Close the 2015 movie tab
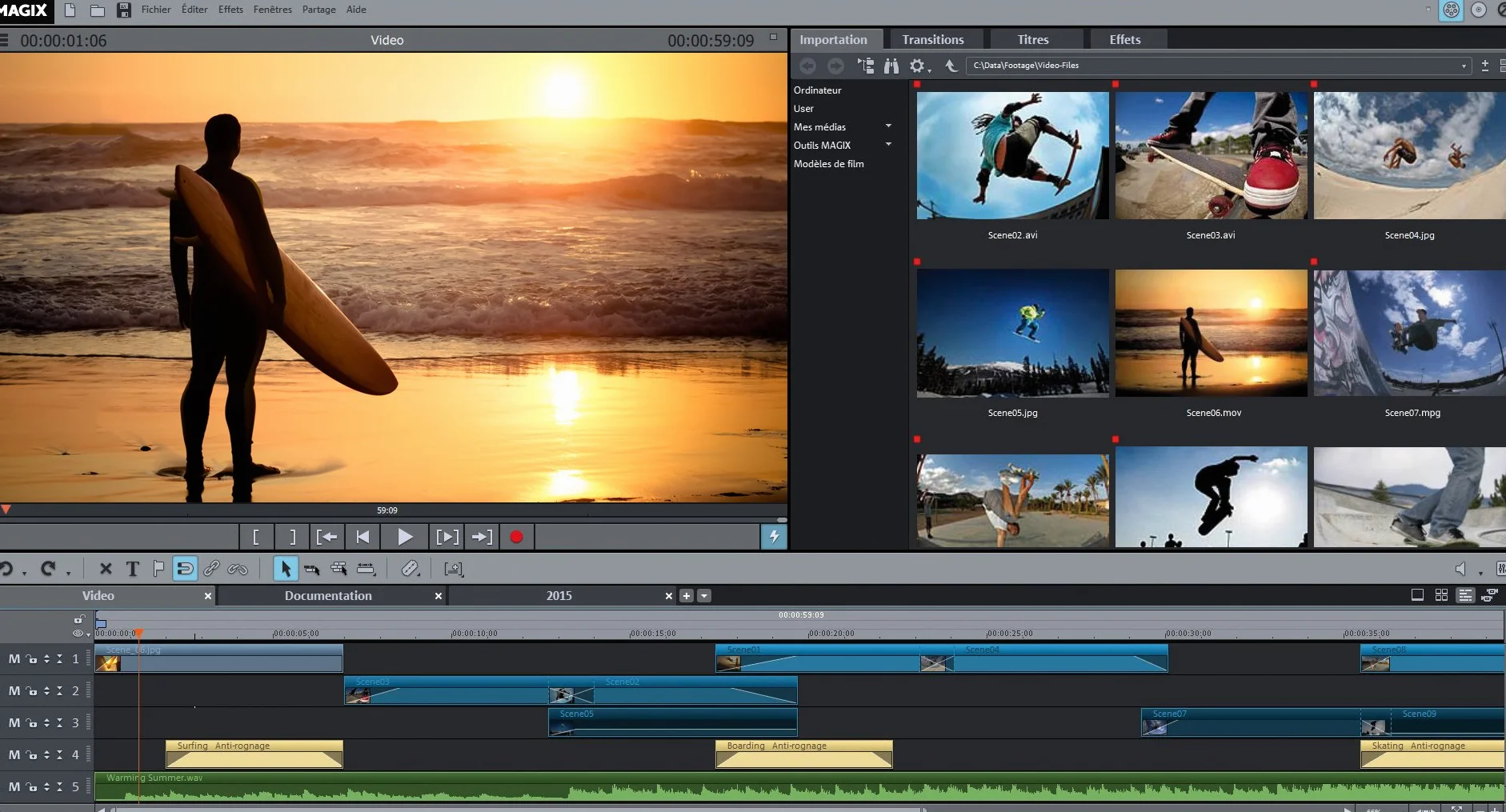This screenshot has width=1506, height=812. point(669,596)
